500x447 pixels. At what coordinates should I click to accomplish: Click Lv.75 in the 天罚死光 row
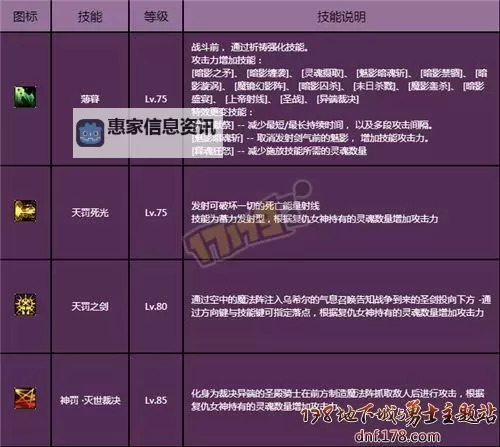[x=156, y=213]
